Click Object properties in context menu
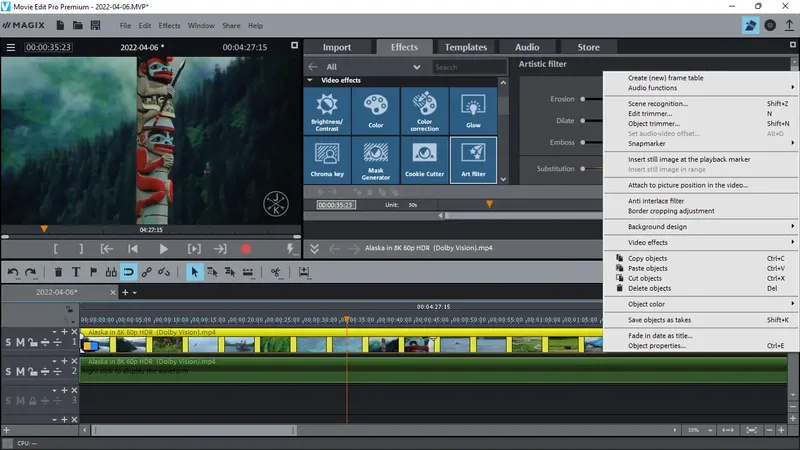The image size is (800, 450). click(x=656, y=346)
